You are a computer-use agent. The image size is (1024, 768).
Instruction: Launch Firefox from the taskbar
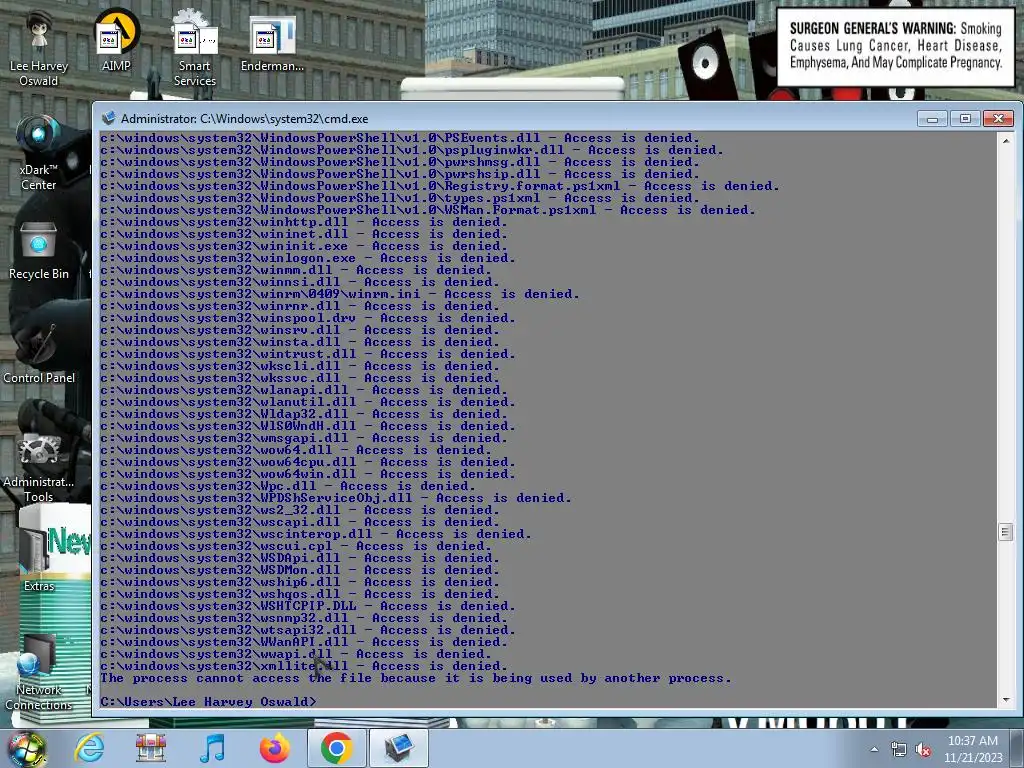(274, 748)
